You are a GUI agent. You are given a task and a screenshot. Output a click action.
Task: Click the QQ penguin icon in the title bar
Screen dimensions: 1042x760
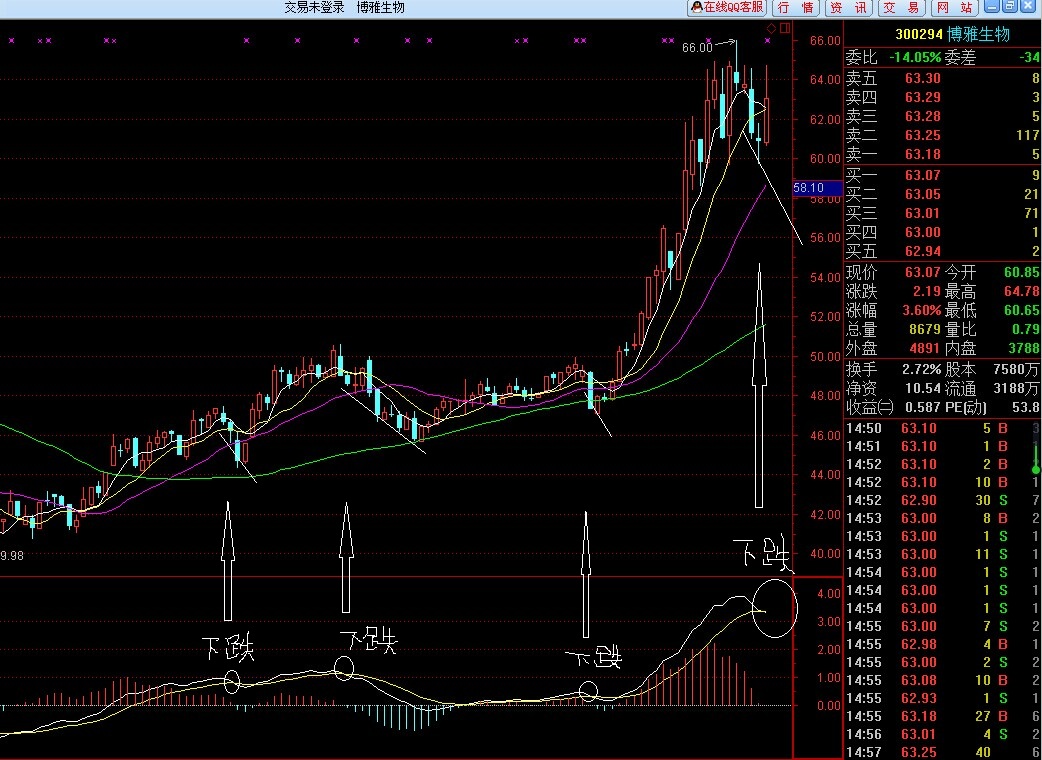(x=696, y=7)
